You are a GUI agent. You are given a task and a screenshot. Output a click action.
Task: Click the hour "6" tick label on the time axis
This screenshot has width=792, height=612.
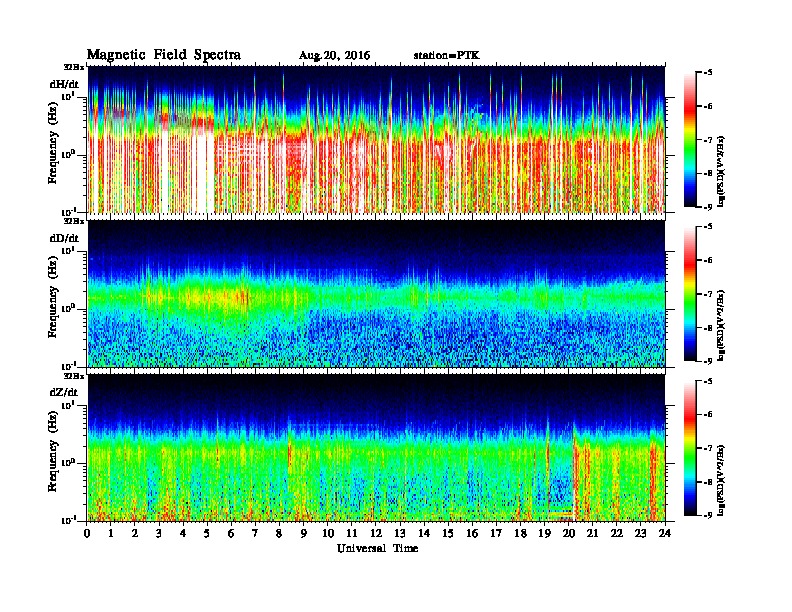coord(231,533)
